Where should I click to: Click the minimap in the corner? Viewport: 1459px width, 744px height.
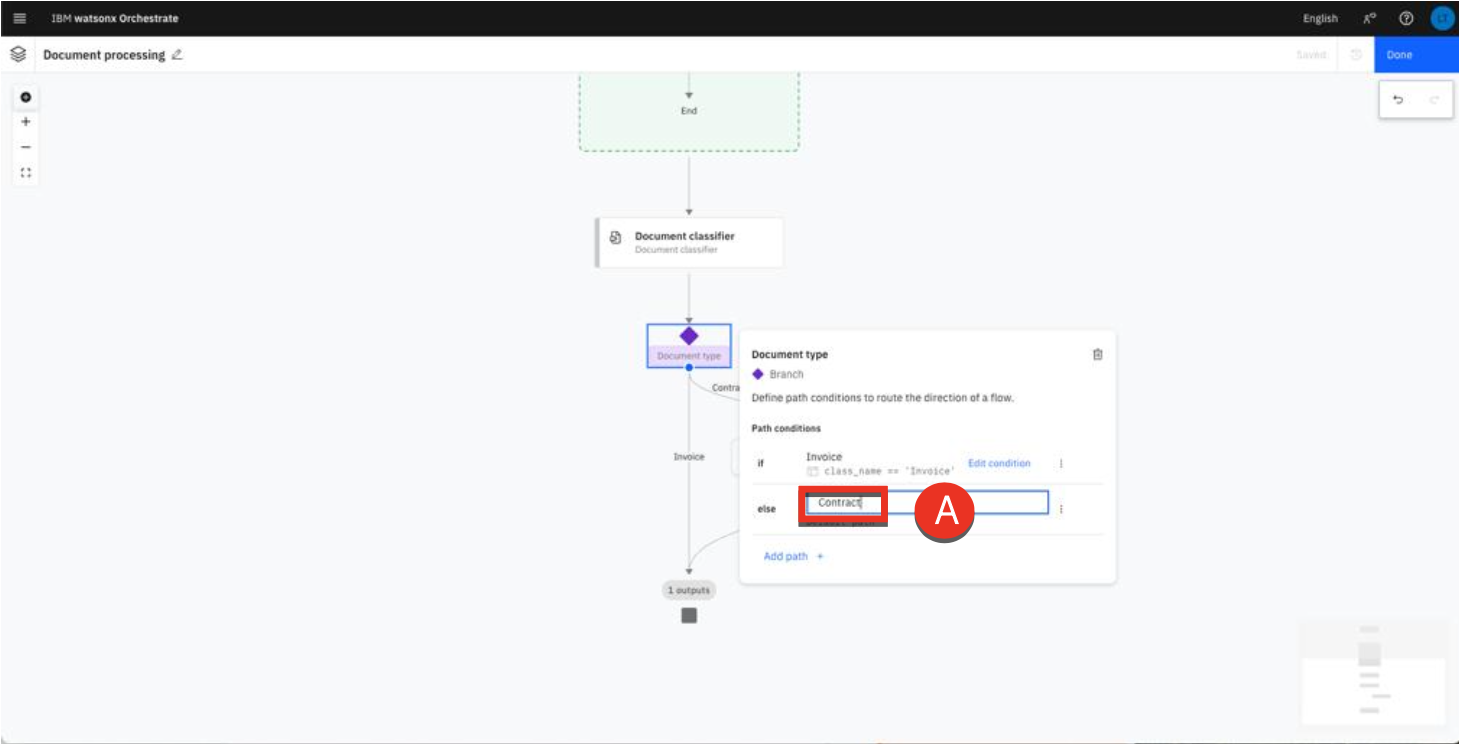pyautogui.click(x=1372, y=670)
